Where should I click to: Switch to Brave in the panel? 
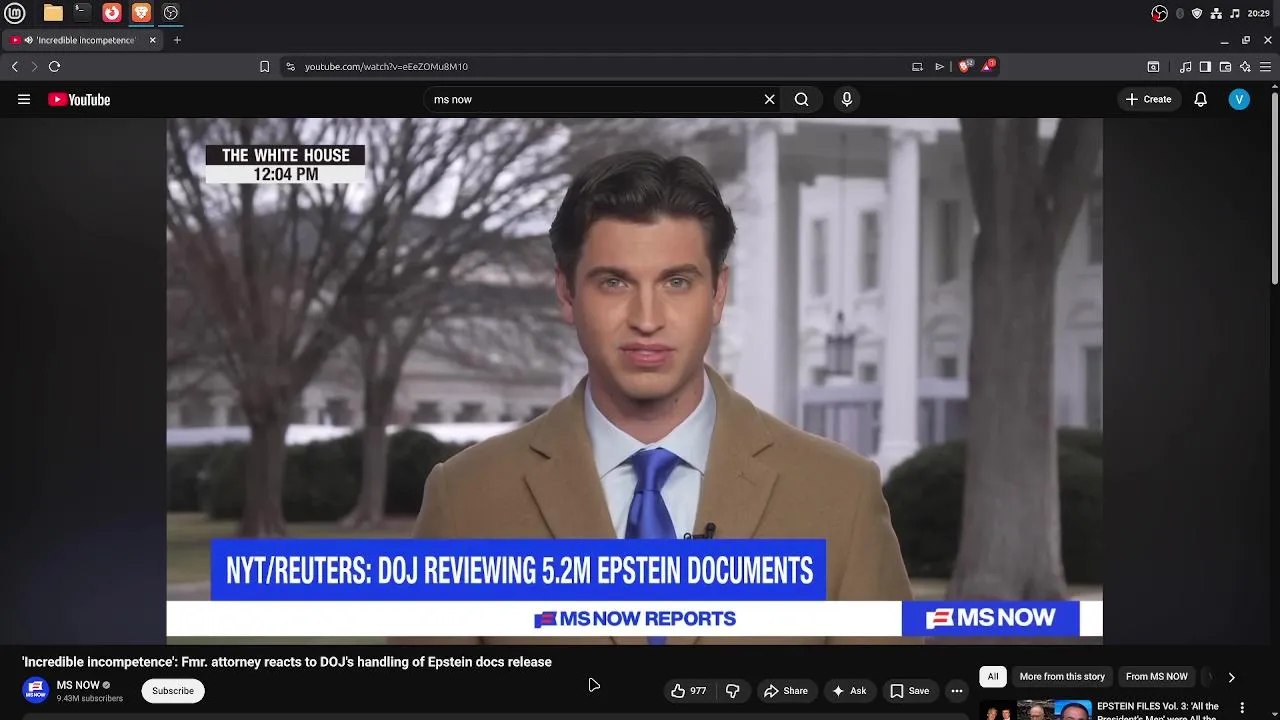point(141,13)
